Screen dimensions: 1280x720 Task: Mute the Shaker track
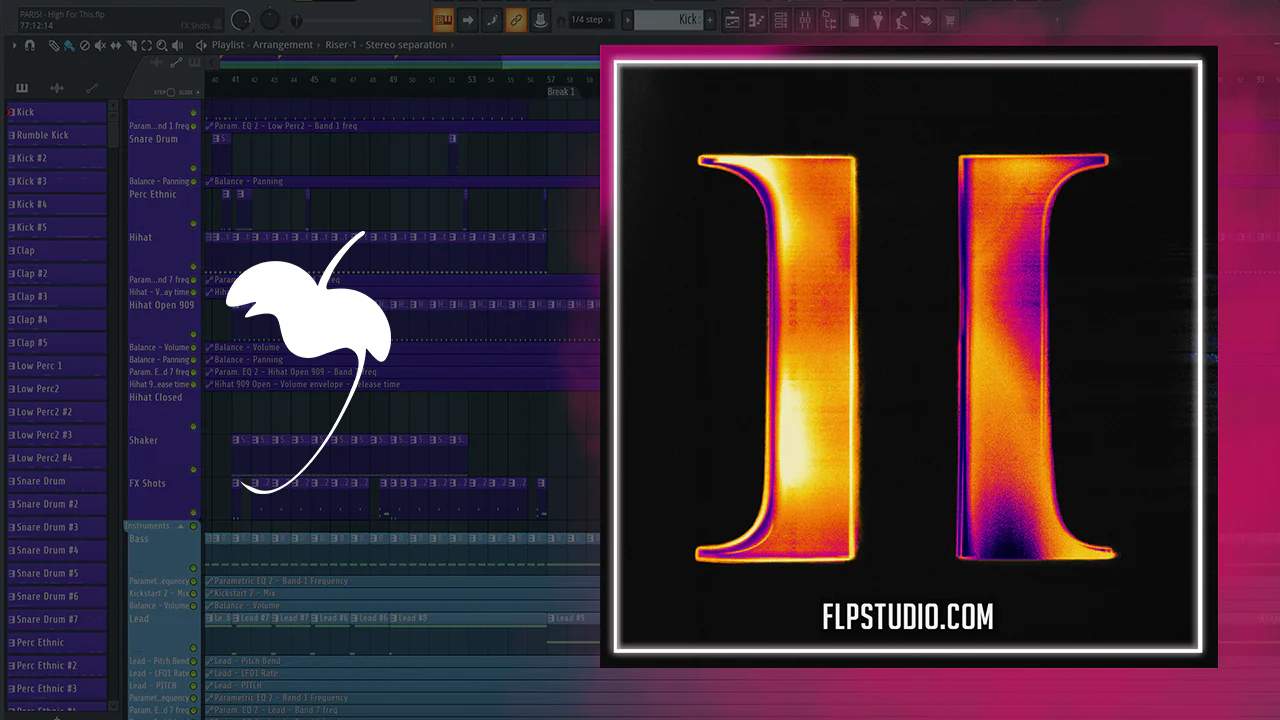click(194, 469)
